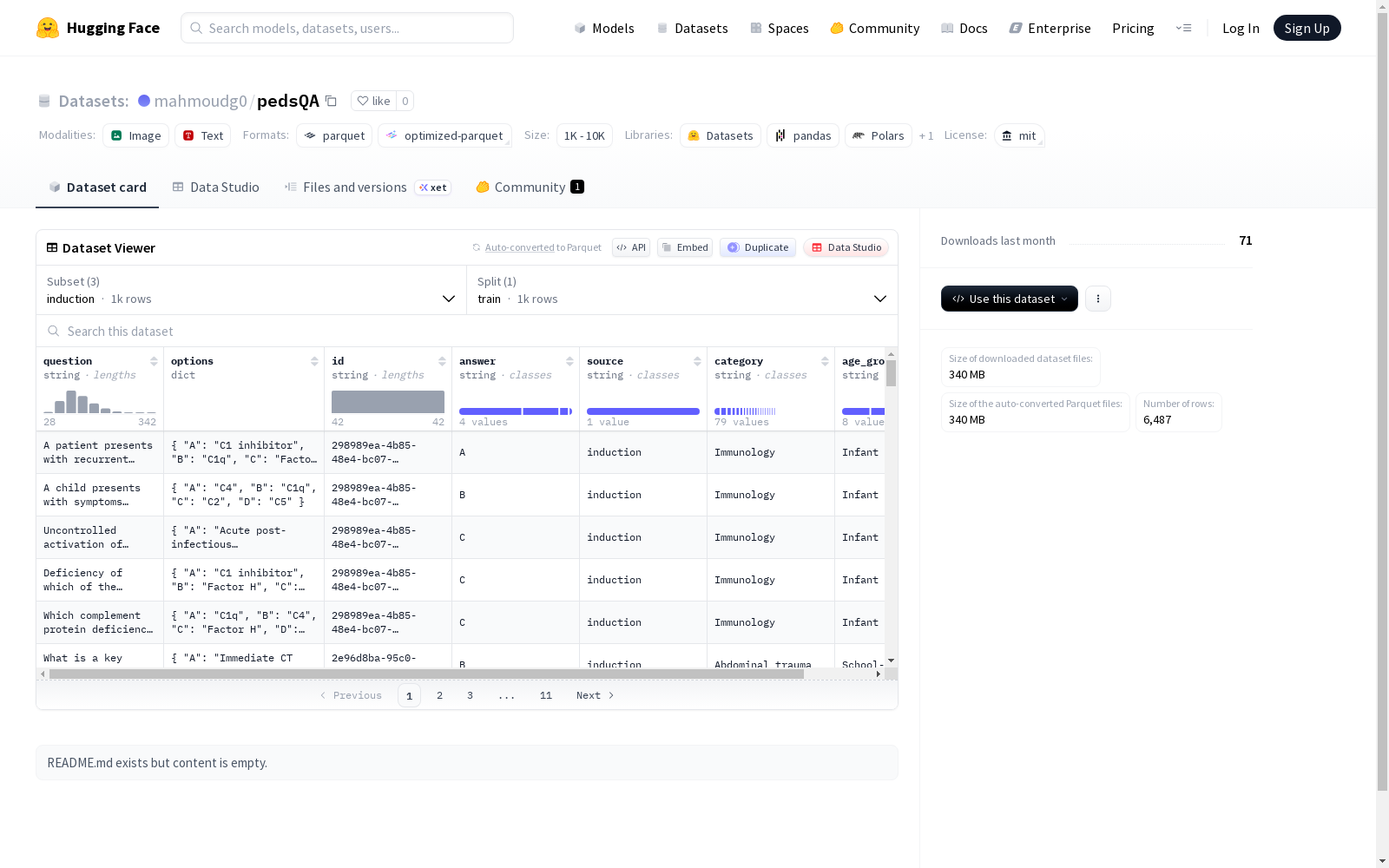1389x868 pixels.
Task: Click the Hugging Face logo icon
Action: click(48, 28)
